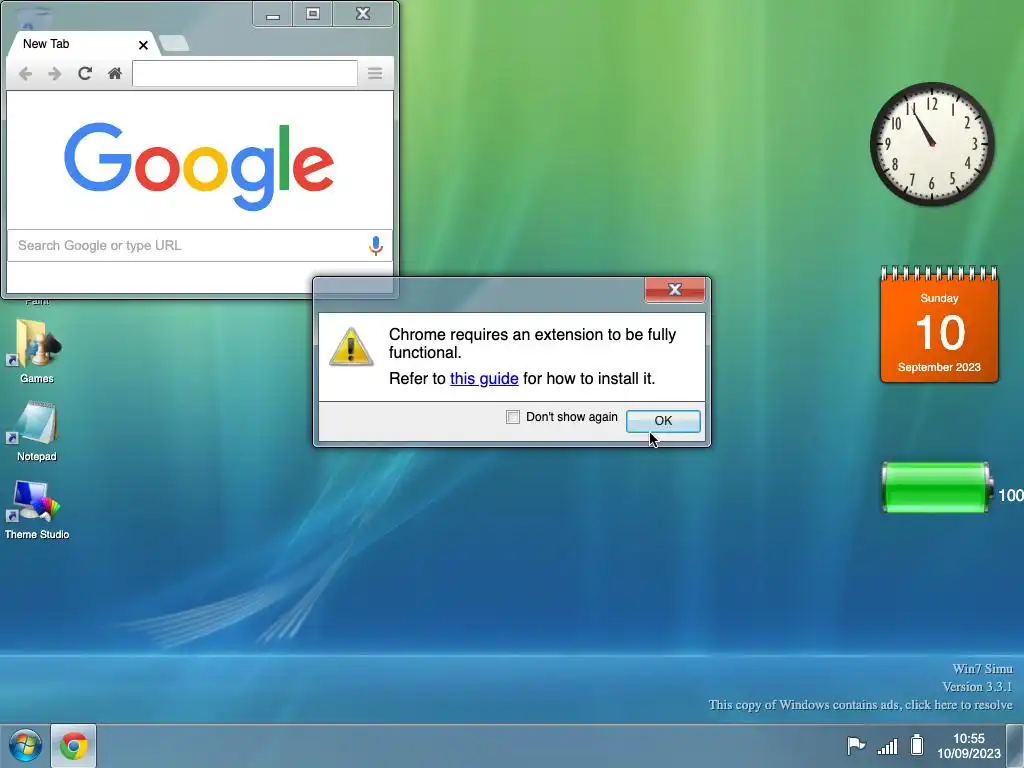Click the browser back arrow

25,74
